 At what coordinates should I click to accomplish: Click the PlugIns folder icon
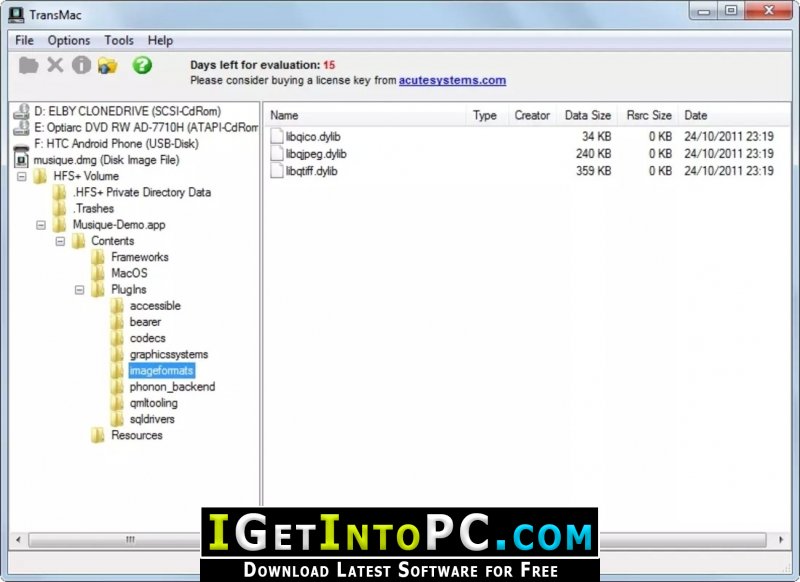[x=98, y=289]
